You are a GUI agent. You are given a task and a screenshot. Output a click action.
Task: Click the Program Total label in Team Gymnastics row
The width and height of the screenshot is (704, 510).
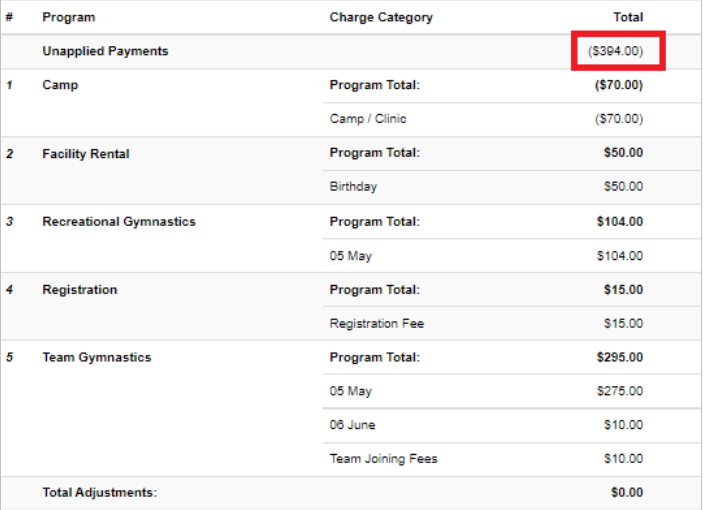coord(375,357)
